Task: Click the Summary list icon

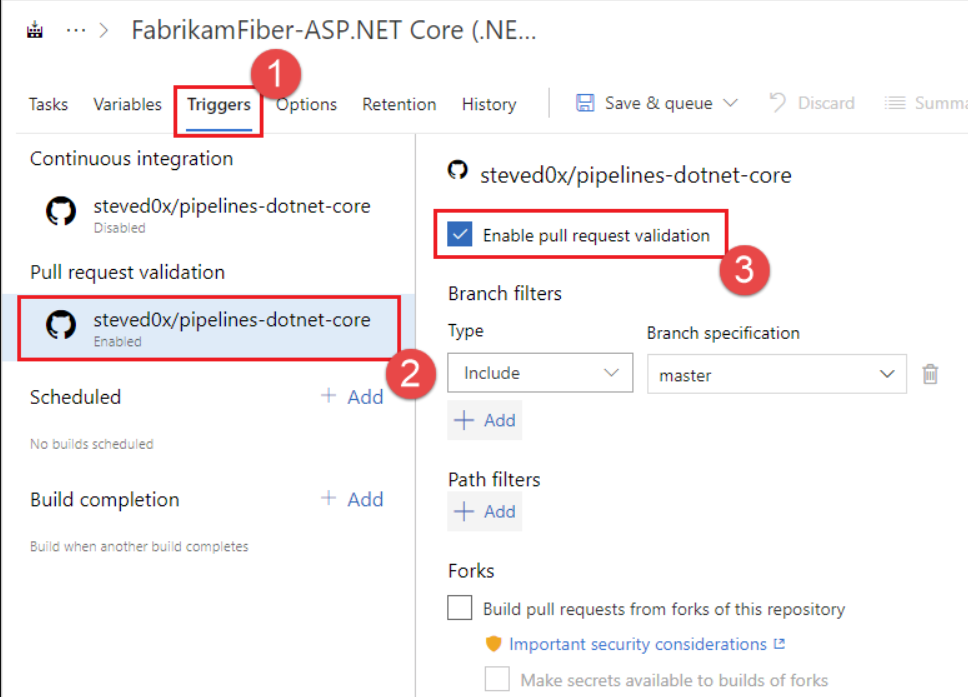Action: pyautogui.click(x=895, y=102)
